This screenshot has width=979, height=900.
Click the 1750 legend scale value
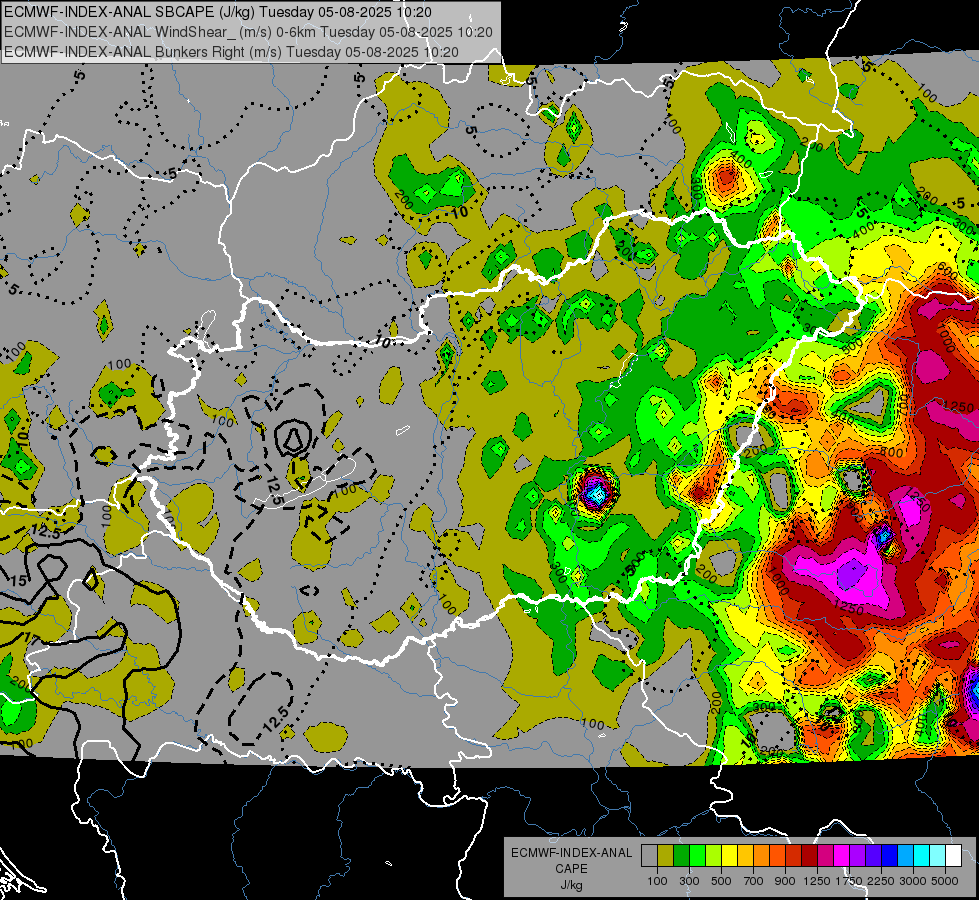click(850, 881)
